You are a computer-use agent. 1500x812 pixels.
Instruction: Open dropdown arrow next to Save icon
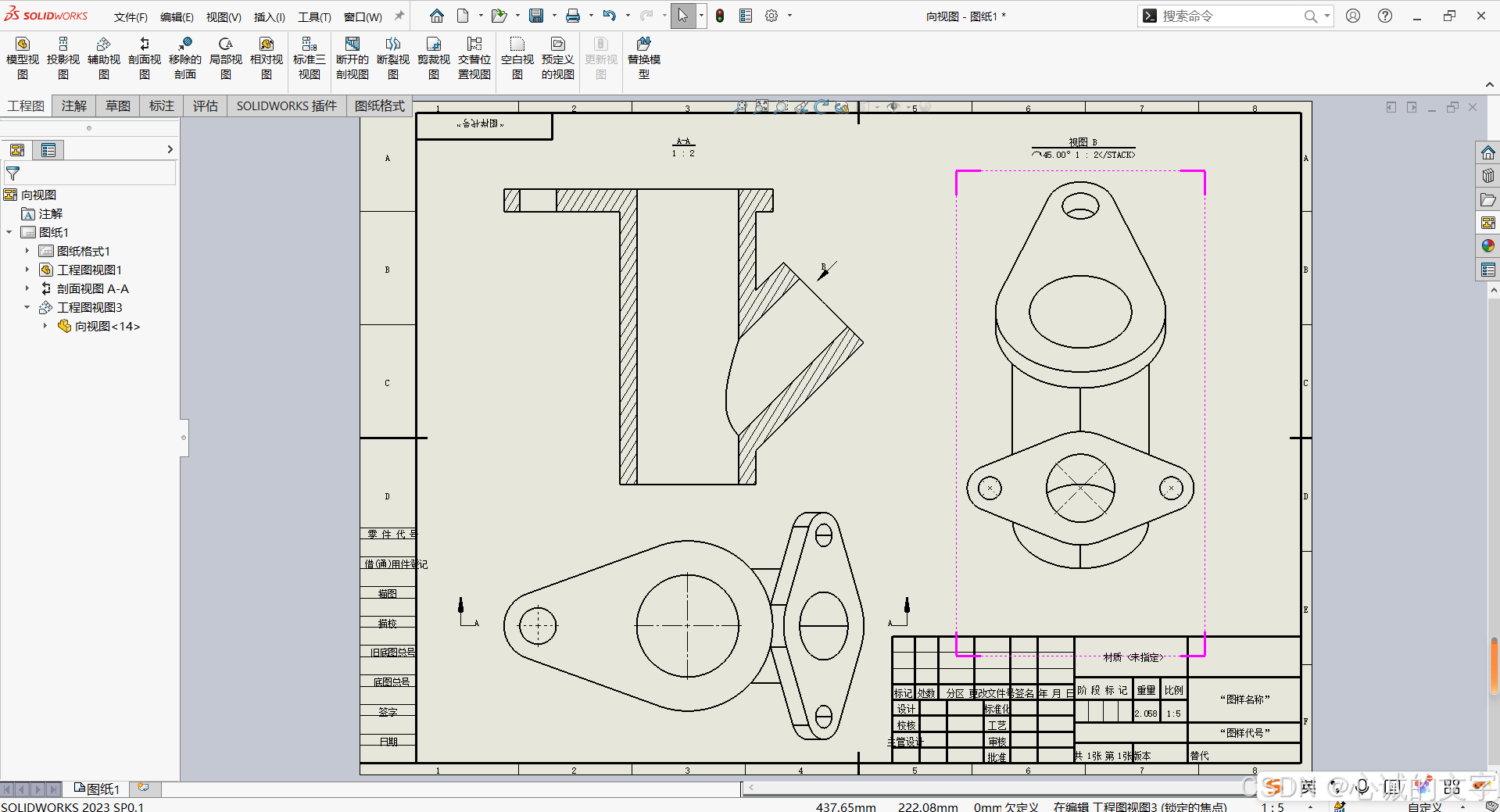(554, 16)
